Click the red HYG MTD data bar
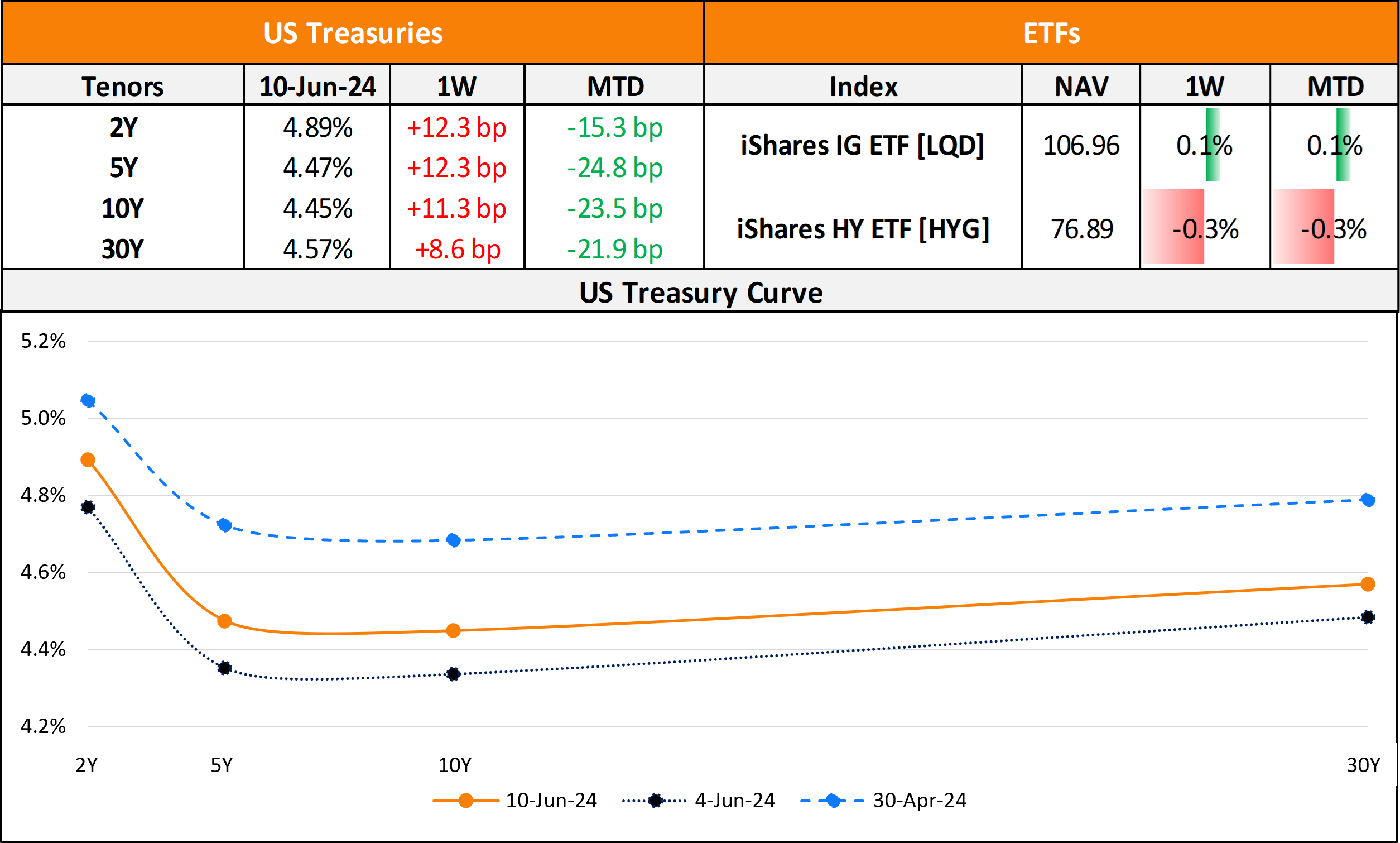 coord(1303,226)
